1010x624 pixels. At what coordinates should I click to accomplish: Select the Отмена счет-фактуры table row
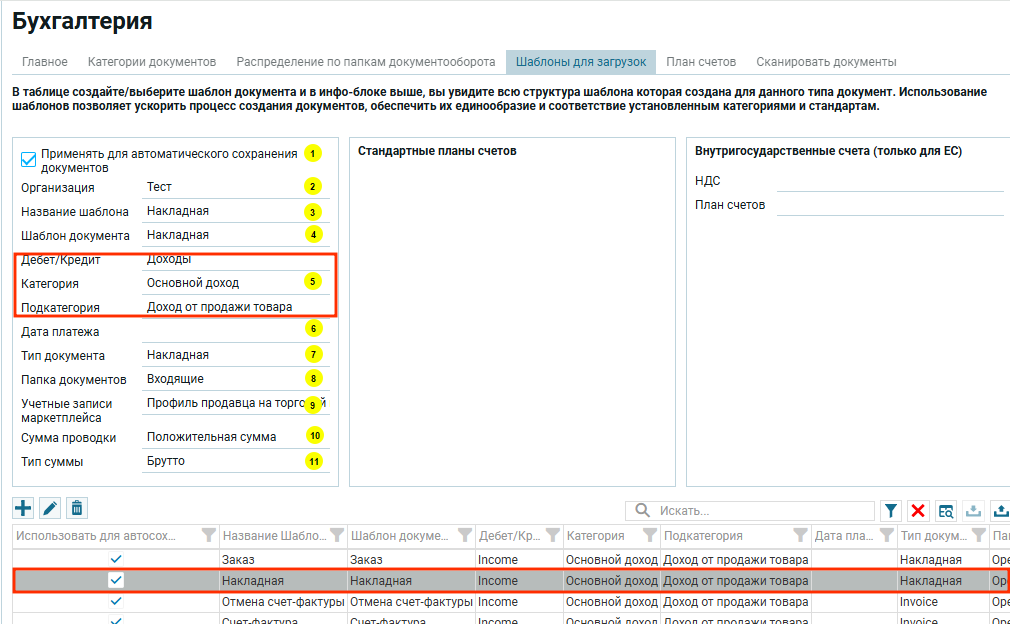(282, 602)
